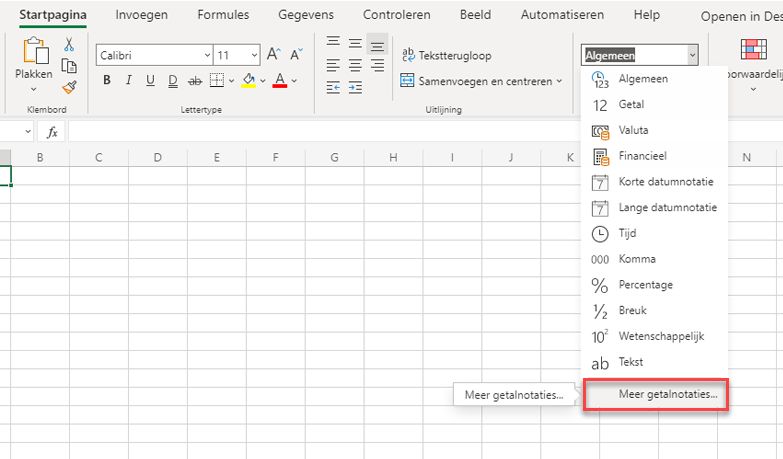Toggle italic formatting
Viewport: 783px width, 459px height.
click(128, 80)
